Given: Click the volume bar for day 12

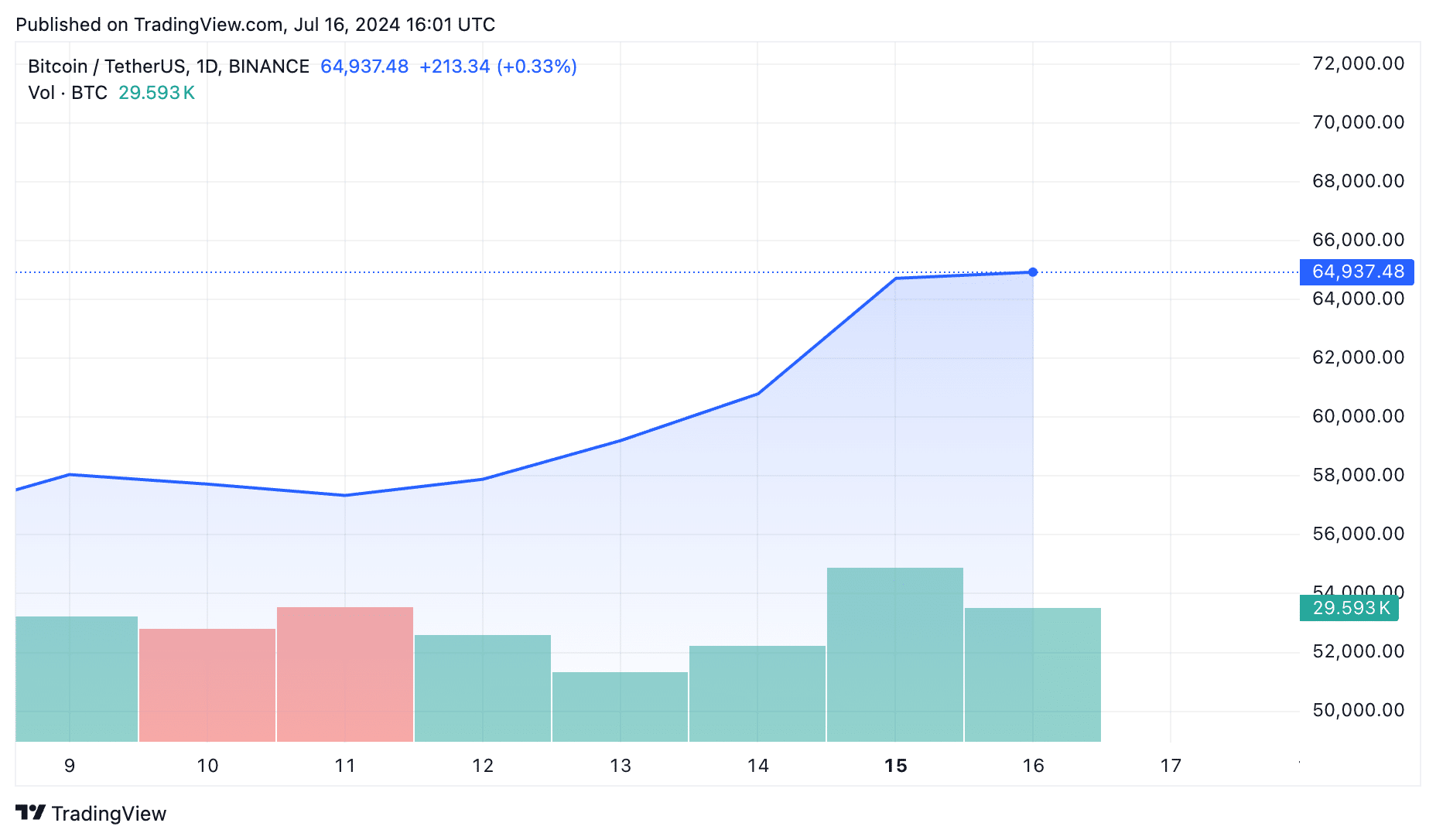Looking at the screenshot, I should coord(483,688).
